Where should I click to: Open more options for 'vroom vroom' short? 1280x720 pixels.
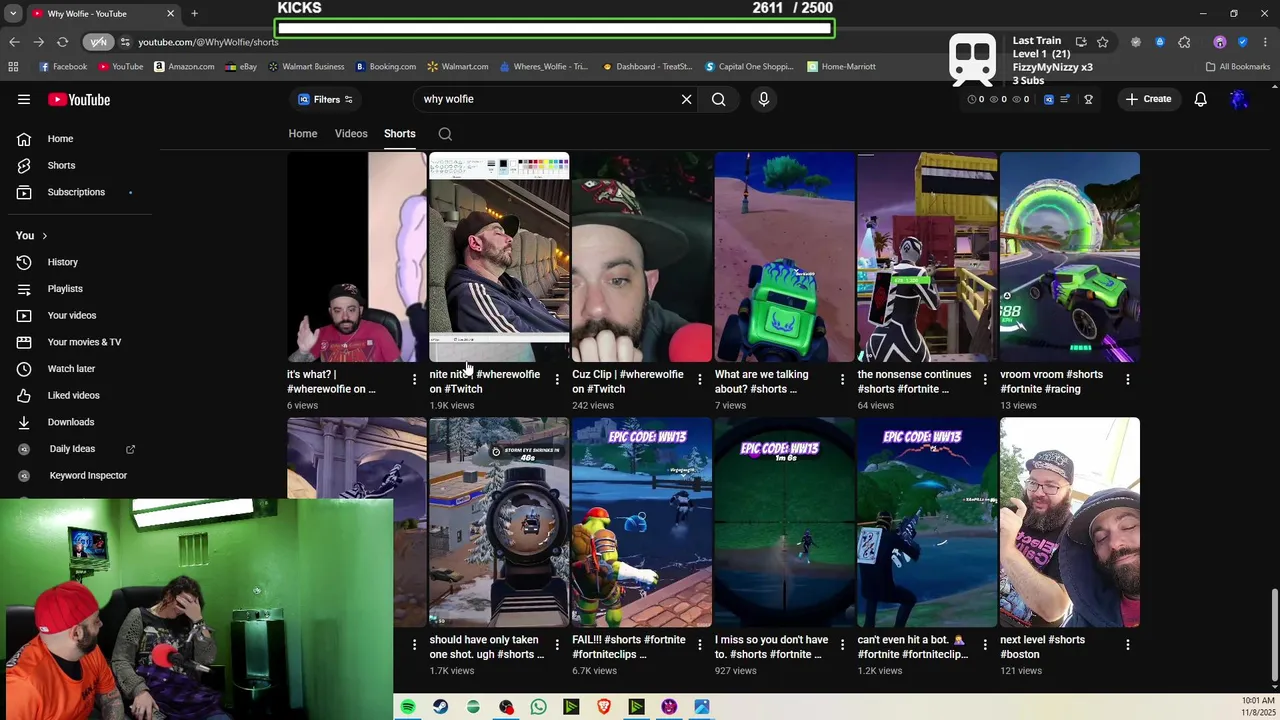coord(1127,380)
